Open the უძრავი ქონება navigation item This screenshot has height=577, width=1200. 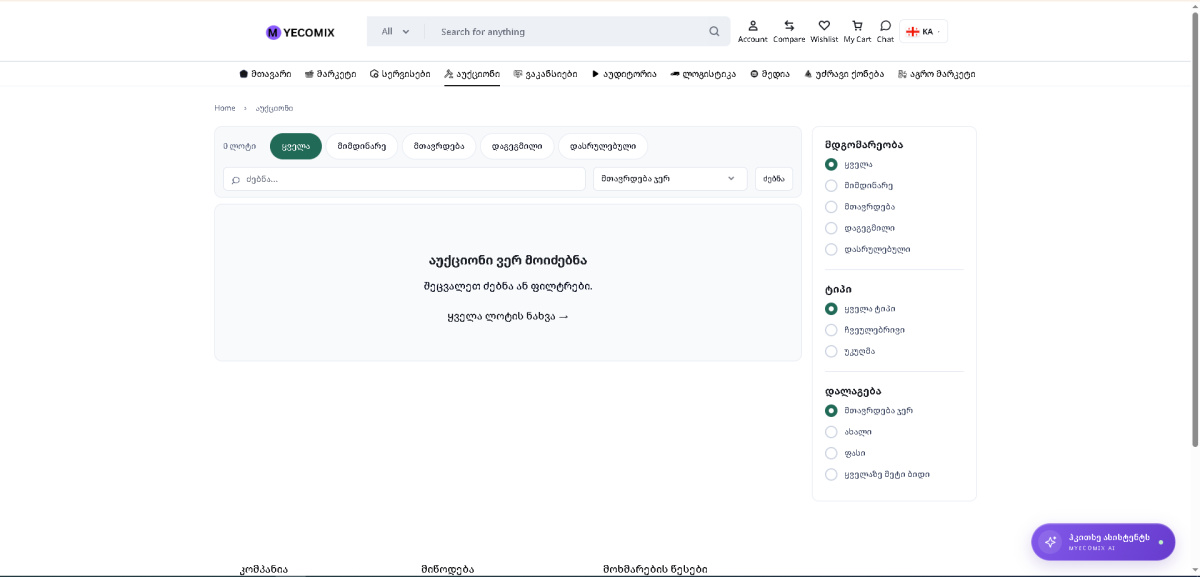tap(844, 74)
